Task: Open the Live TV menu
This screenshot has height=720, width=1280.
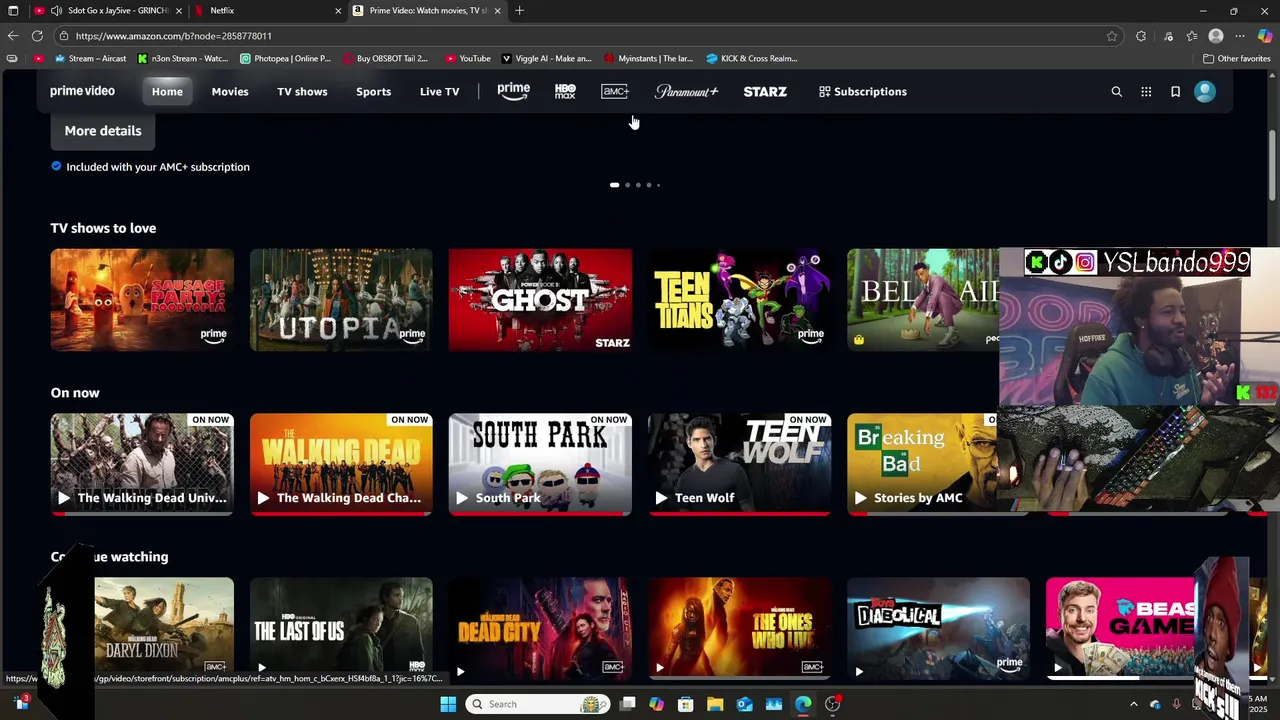Action: click(x=439, y=91)
